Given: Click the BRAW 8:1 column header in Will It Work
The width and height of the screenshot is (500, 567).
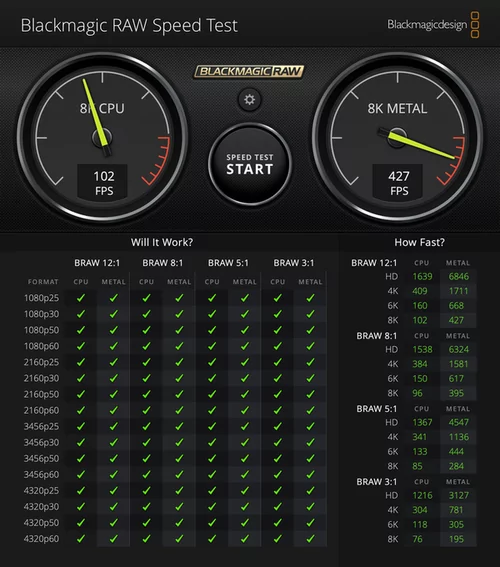Looking at the screenshot, I should [x=162, y=263].
